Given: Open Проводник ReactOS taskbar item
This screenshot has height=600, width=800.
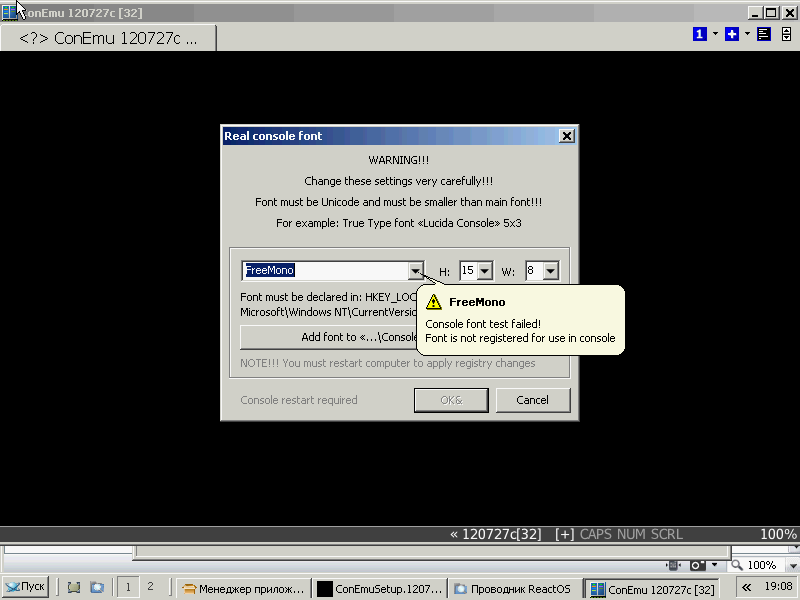Looking at the screenshot, I should [x=514, y=589].
